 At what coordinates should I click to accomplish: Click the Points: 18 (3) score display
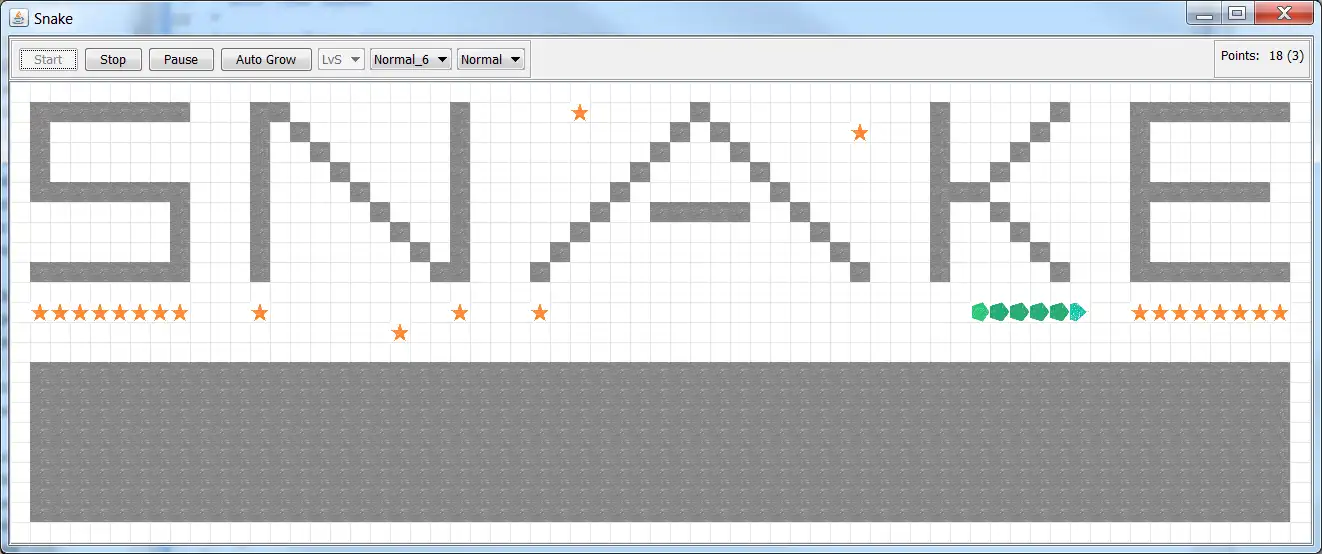coord(1262,56)
